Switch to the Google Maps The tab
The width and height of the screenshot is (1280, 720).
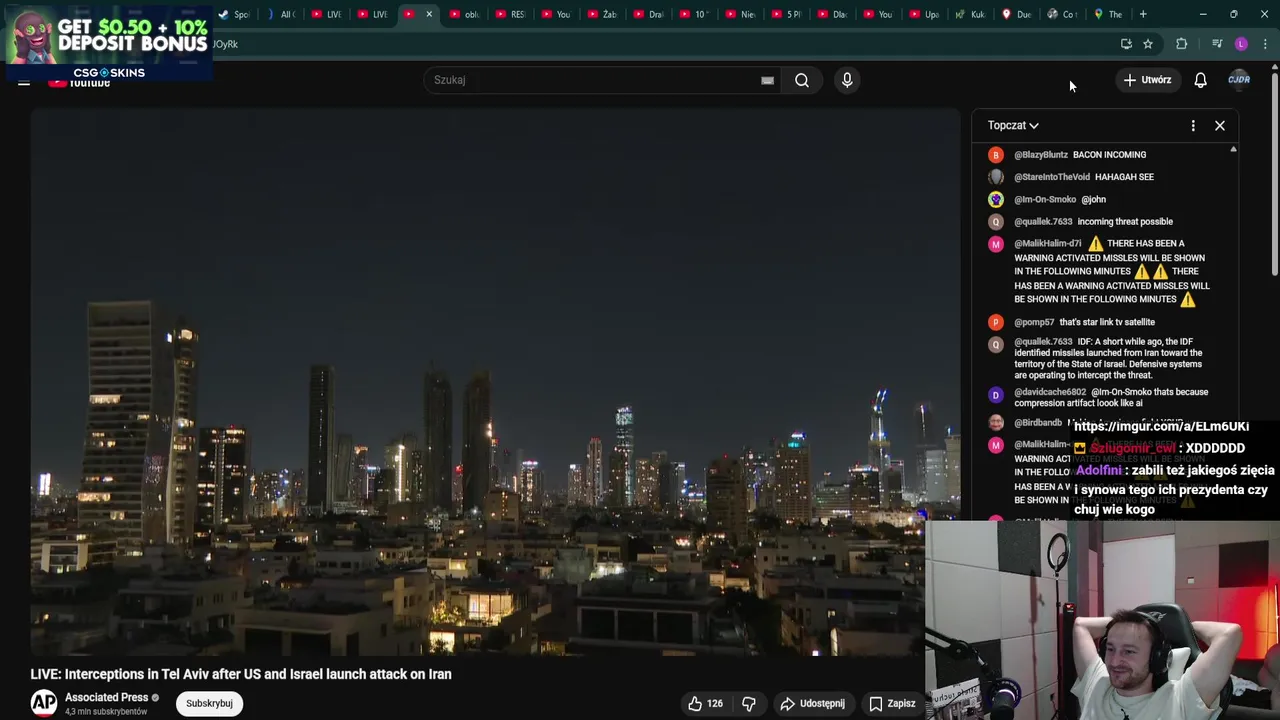pos(1108,14)
